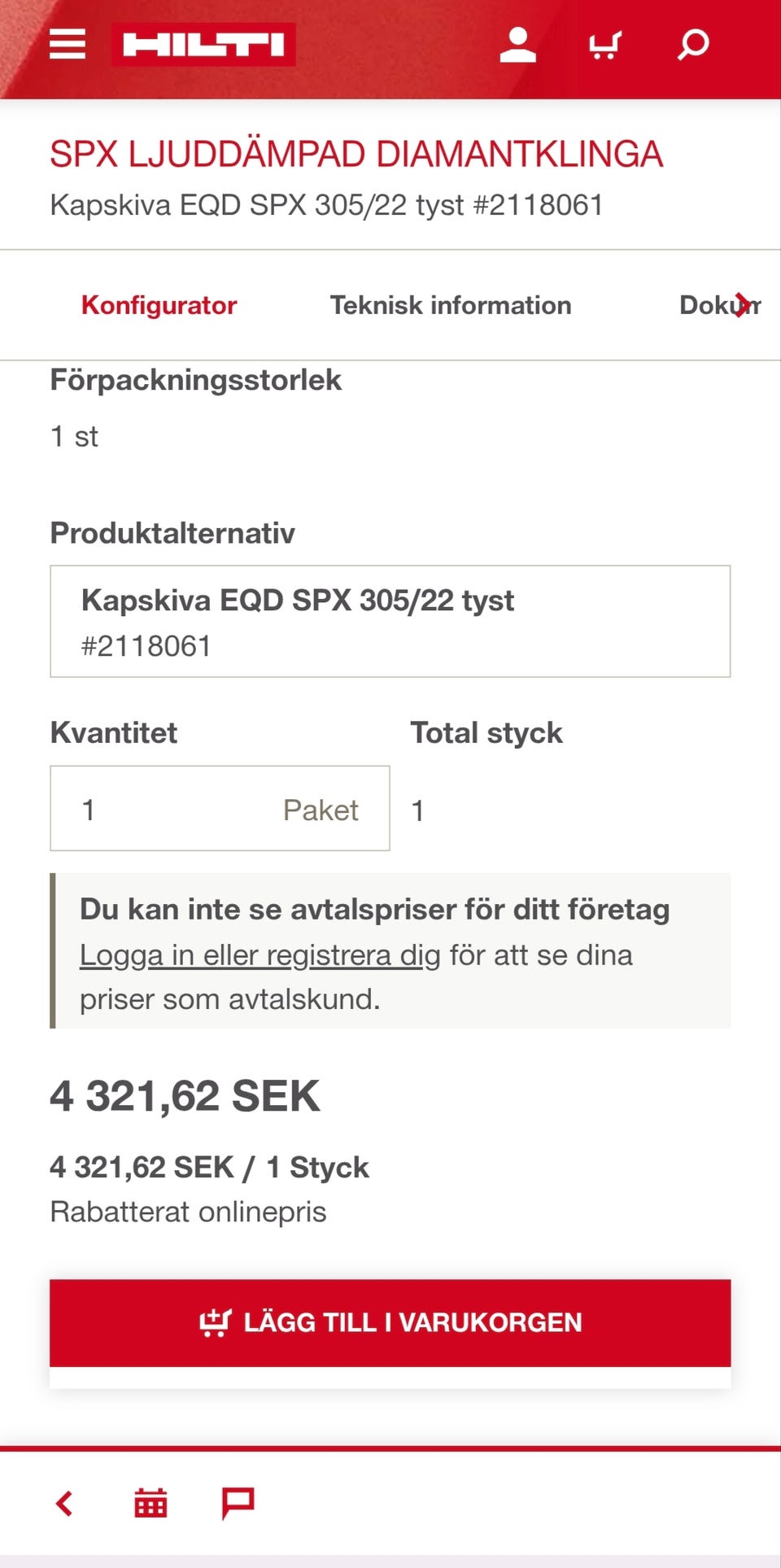The height and width of the screenshot is (1568, 781).
Task: Open the search magnifier icon
Action: [x=691, y=45]
